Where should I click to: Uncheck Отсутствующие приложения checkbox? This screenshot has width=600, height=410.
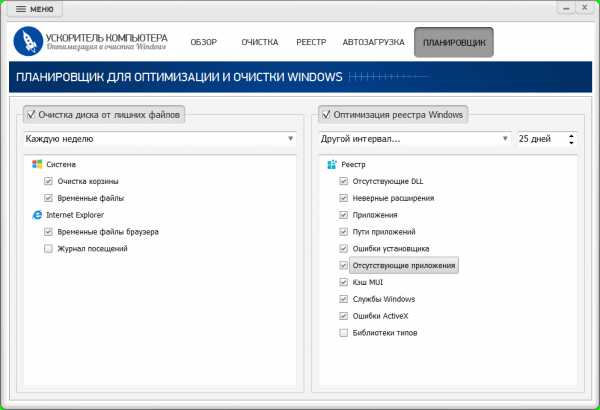coord(344,265)
